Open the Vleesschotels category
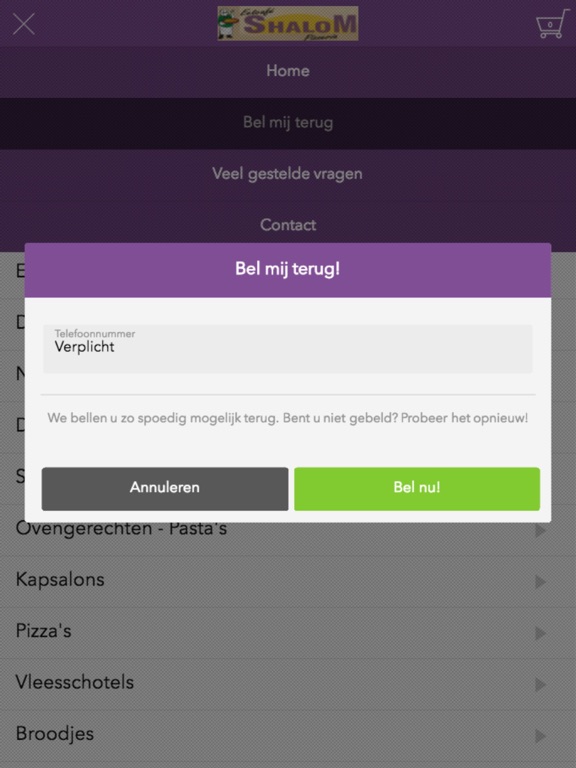 (288, 684)
